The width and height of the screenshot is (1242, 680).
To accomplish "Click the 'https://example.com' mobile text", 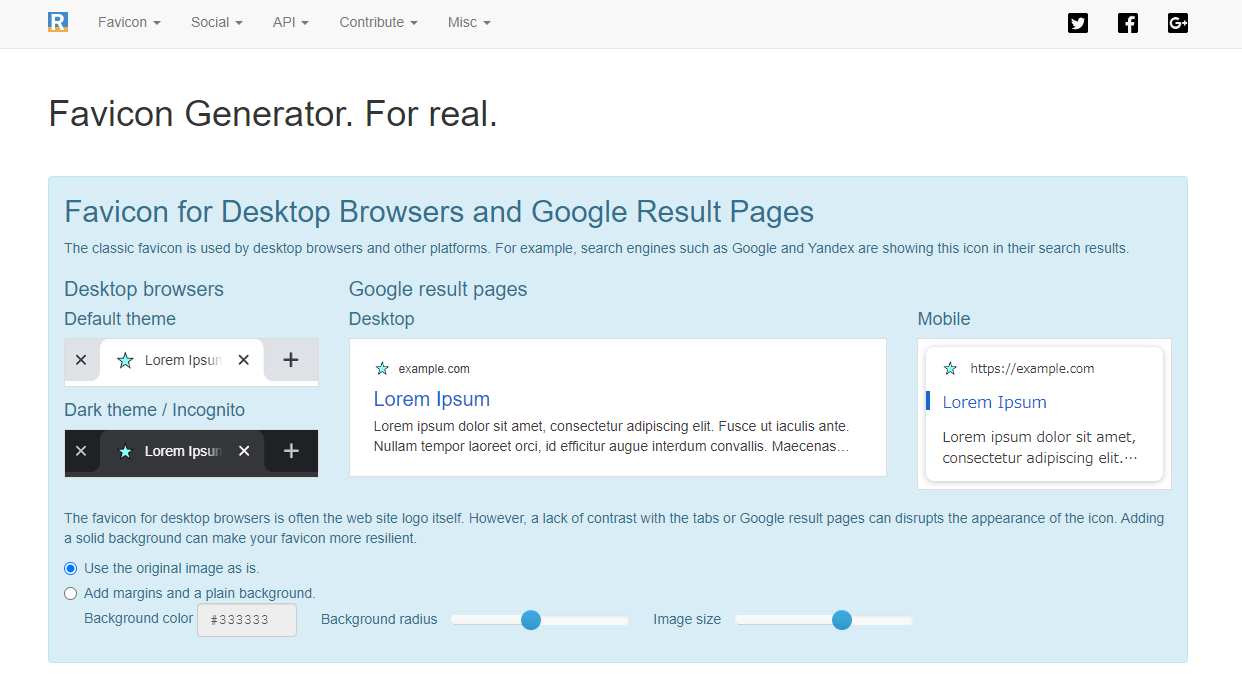I will pos(1032,369).
